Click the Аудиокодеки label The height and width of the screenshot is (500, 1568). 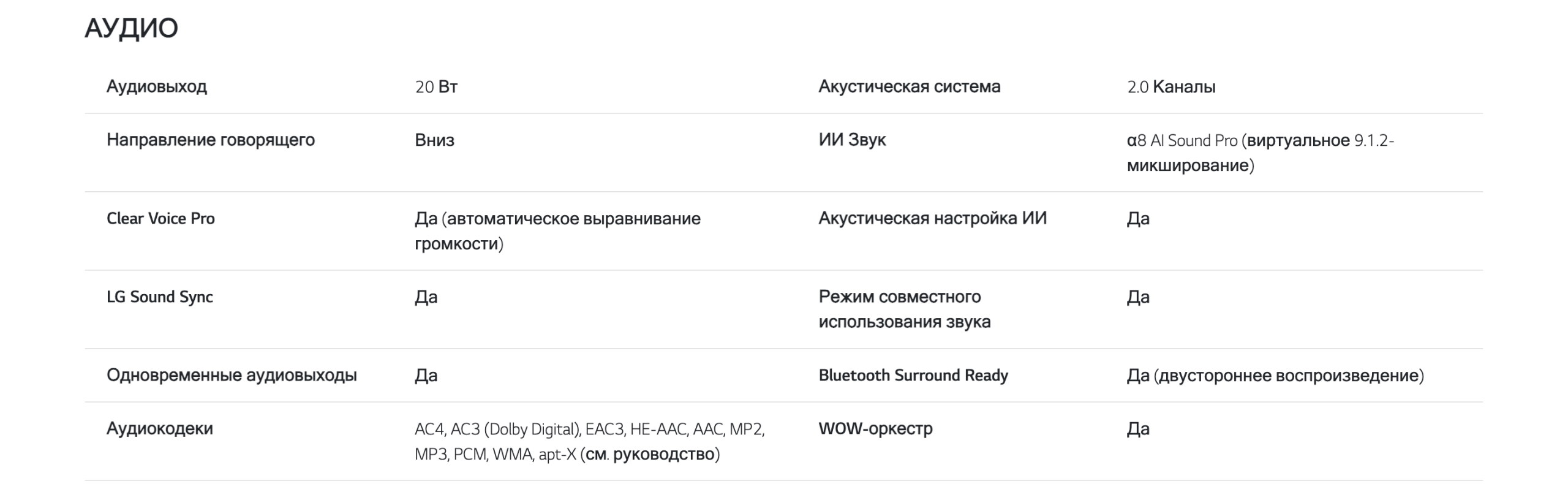(x=160, y=429)
